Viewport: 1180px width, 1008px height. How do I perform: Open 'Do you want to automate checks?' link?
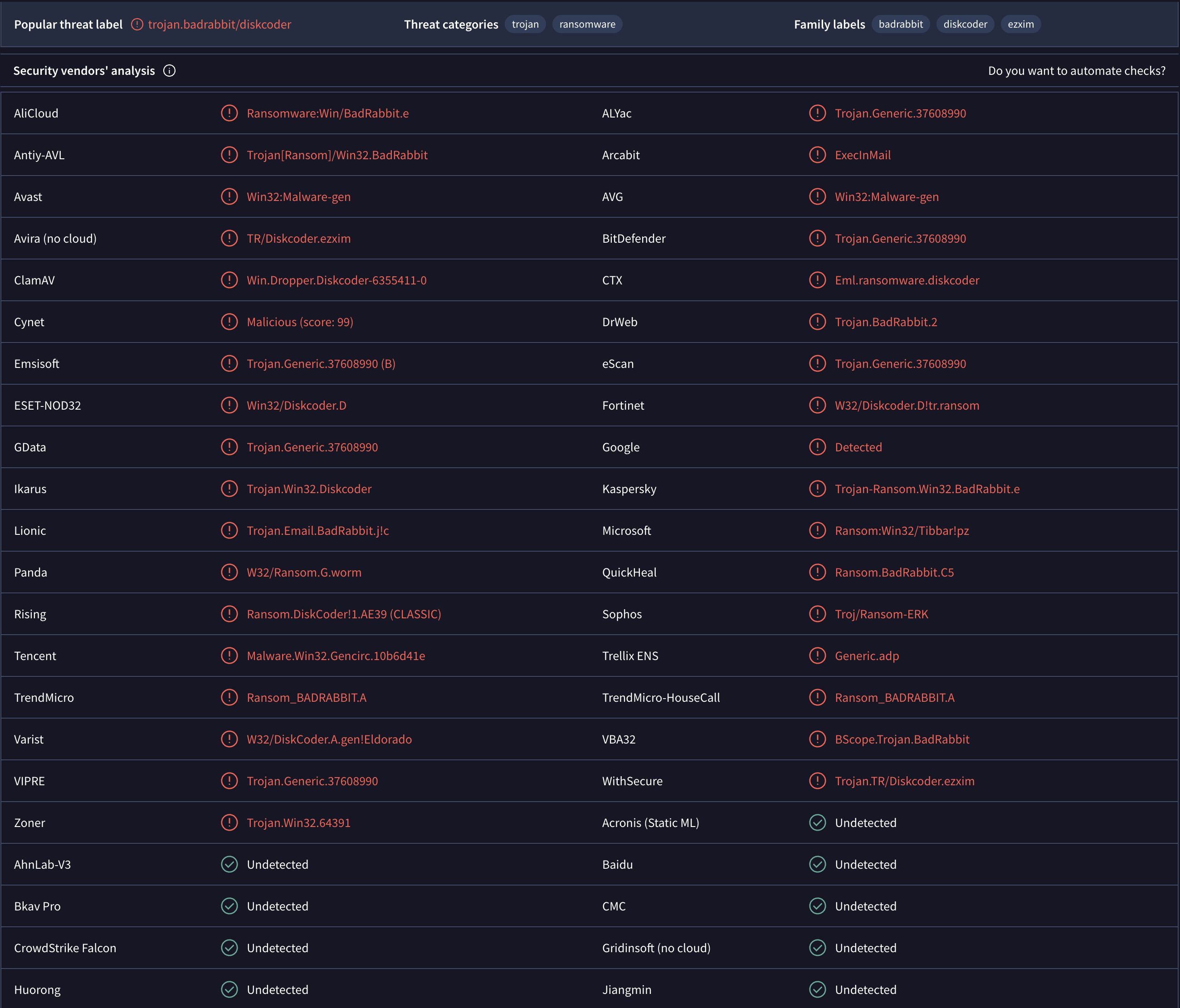(x=1076, y=71)
